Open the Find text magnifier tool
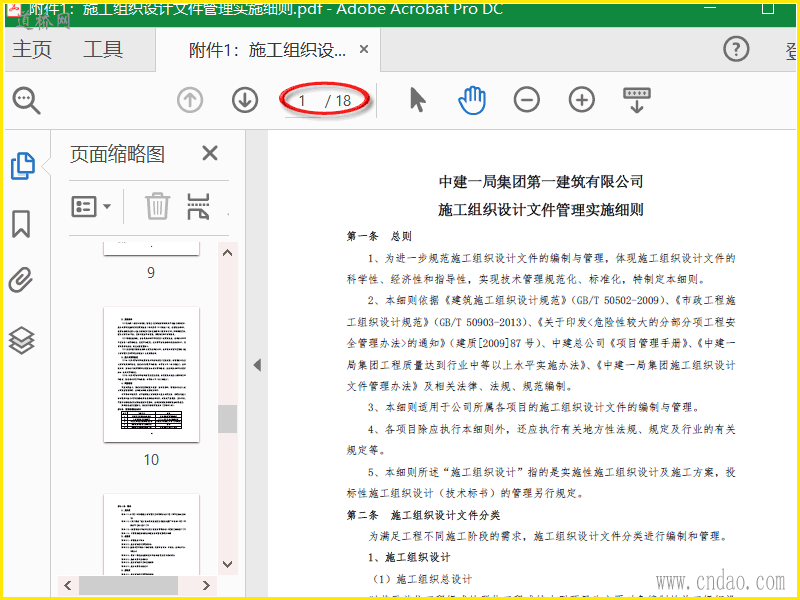The width and height of the screenshot is (800, 600). (26, 101)
